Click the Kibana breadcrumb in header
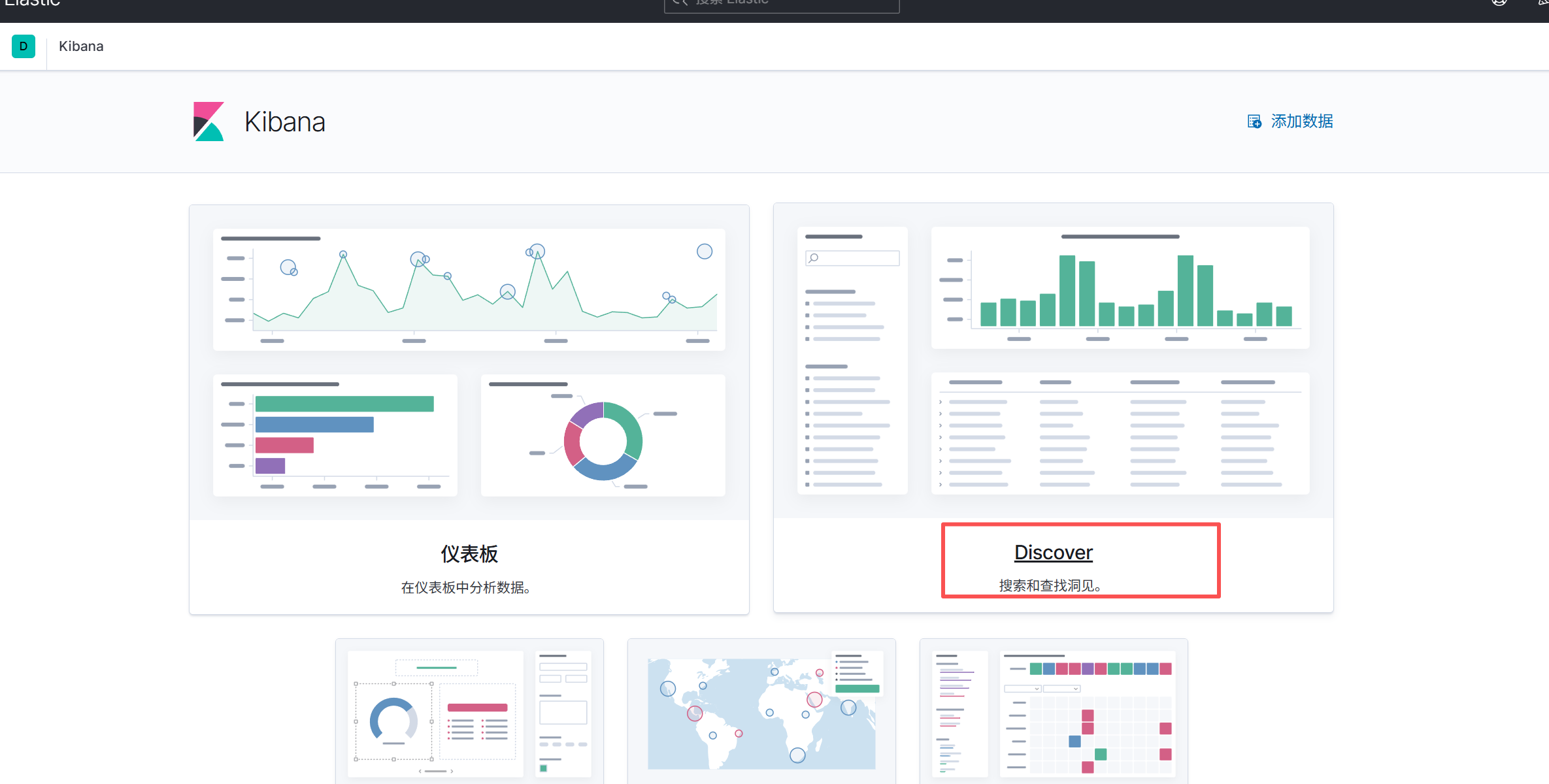The image size is (1549, 784). (x=81, y=46)
